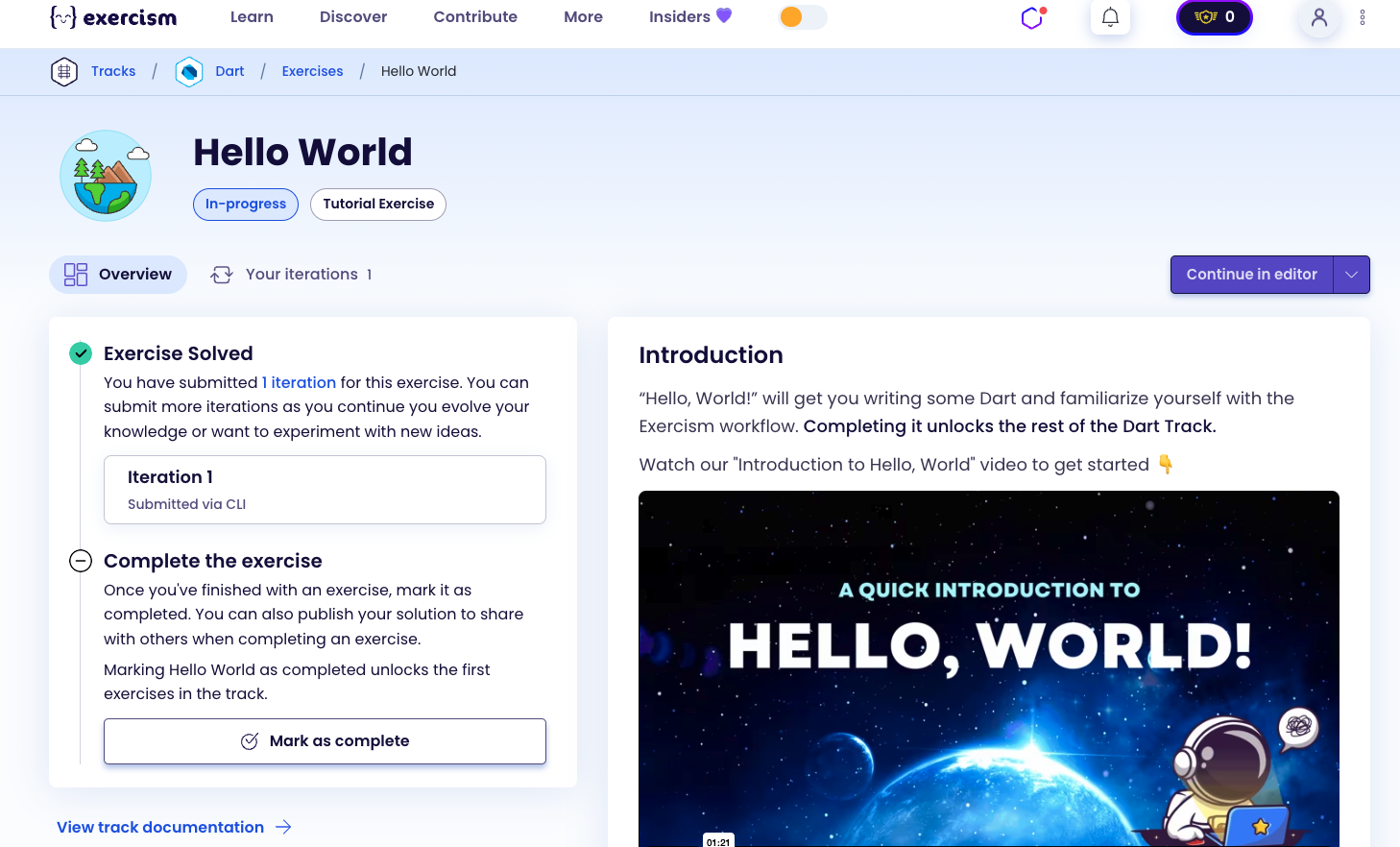Play the Hello, World introduction video

coord(989,669)
